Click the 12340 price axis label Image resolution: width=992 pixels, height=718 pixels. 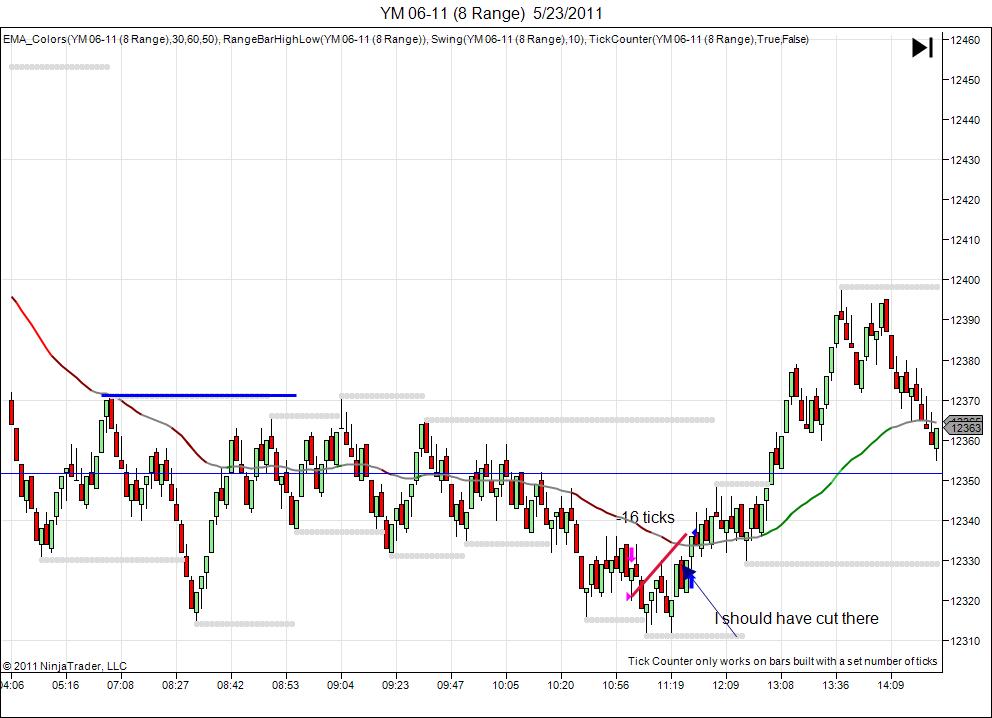[x=965, y=521]
